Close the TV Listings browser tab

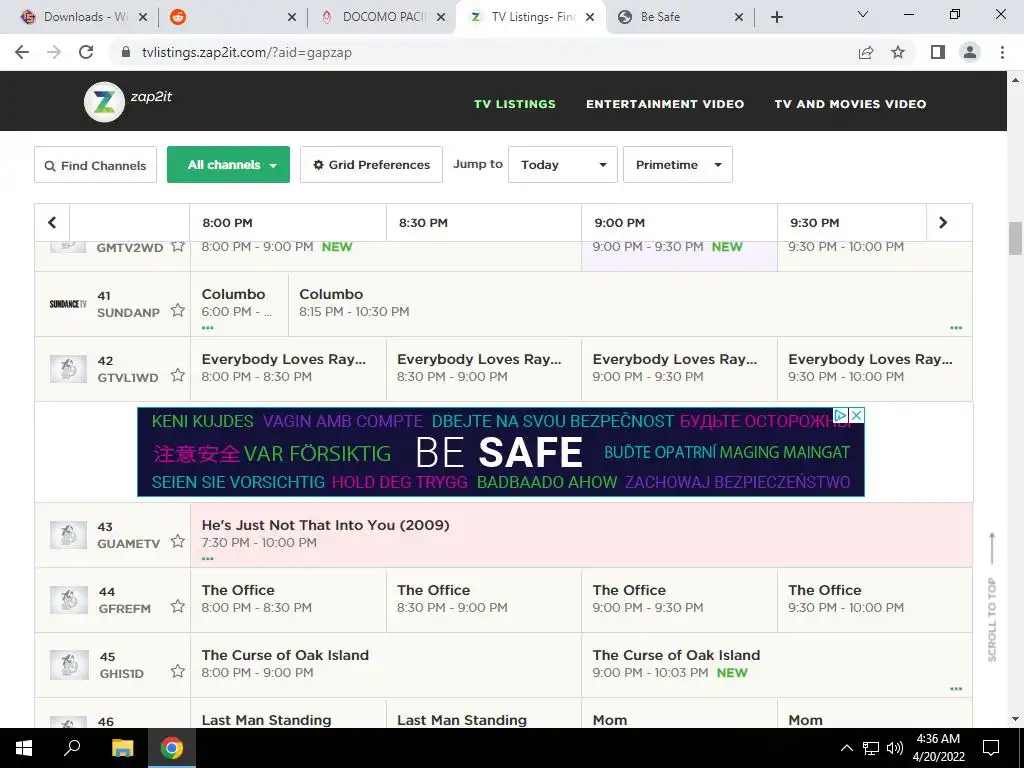click(590, 17)
